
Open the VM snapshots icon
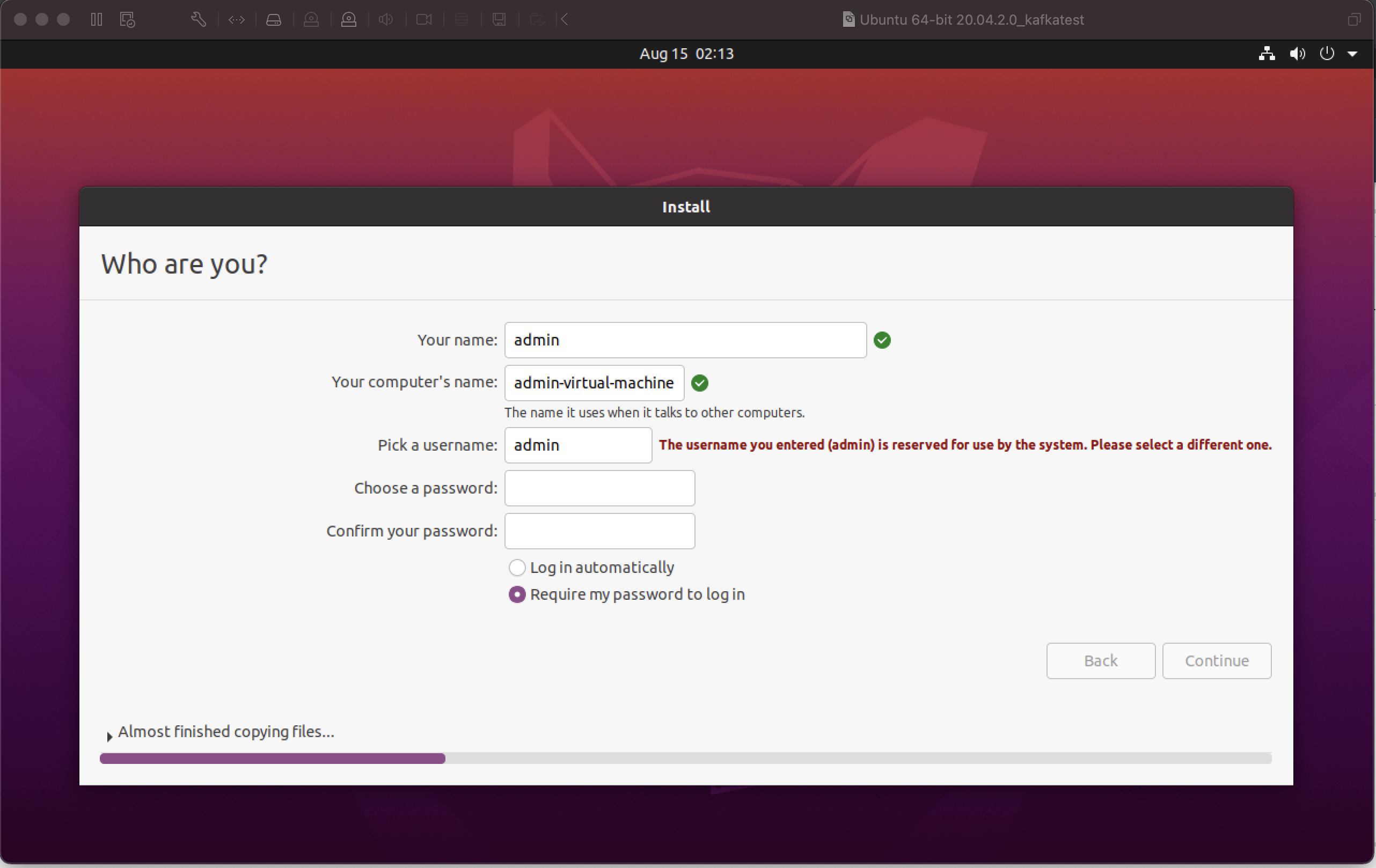pos(127,19)
